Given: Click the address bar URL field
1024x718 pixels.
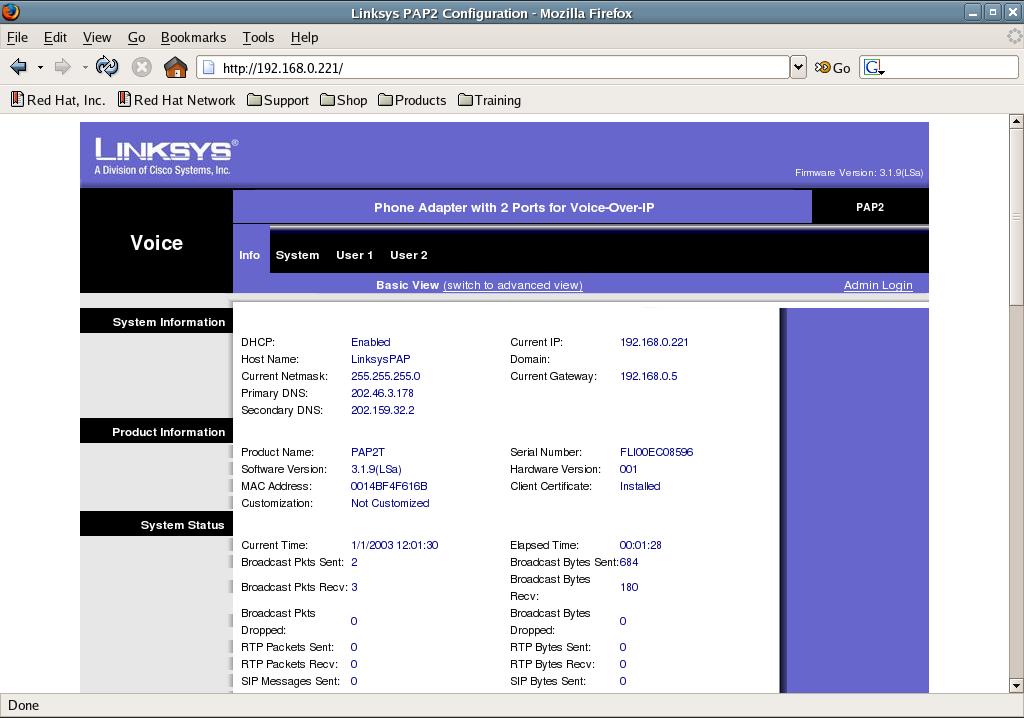Looking at the screenshot, I should coord(500,68).
